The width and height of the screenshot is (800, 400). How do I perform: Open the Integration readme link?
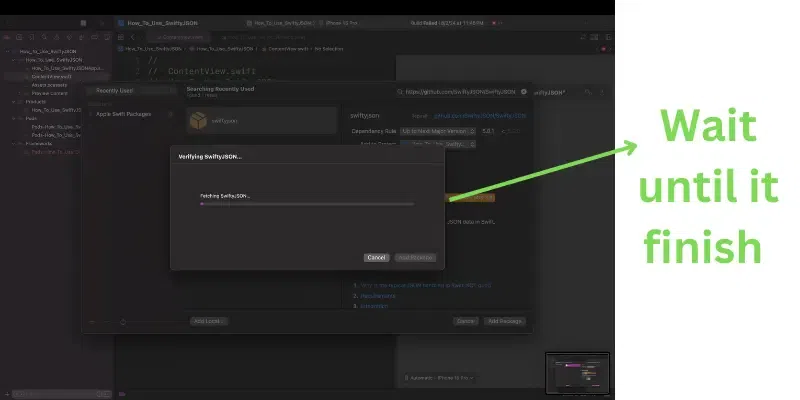pos(374,306)
